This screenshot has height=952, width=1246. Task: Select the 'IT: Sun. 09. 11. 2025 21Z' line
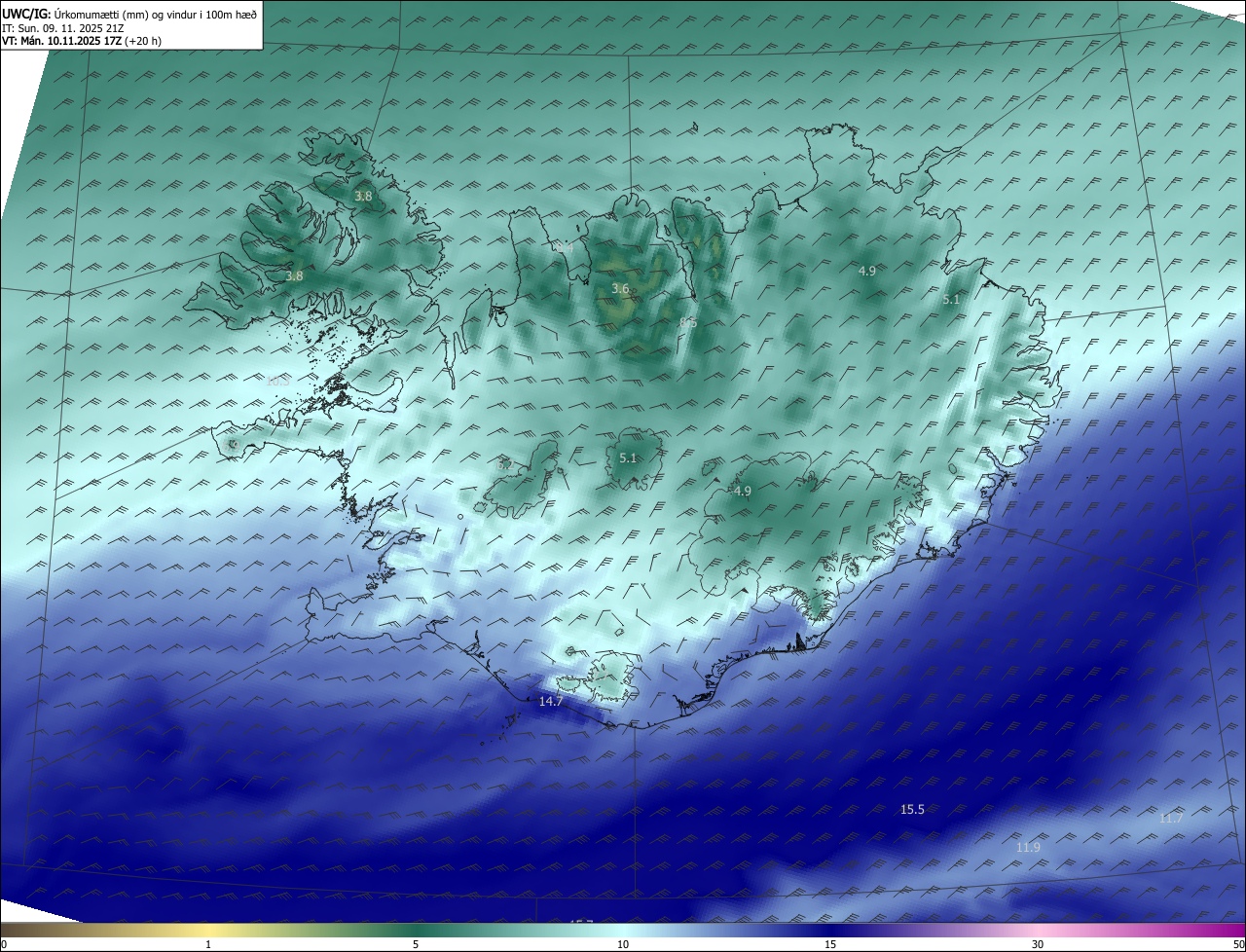pyautogui.click(x=63, y=28)
